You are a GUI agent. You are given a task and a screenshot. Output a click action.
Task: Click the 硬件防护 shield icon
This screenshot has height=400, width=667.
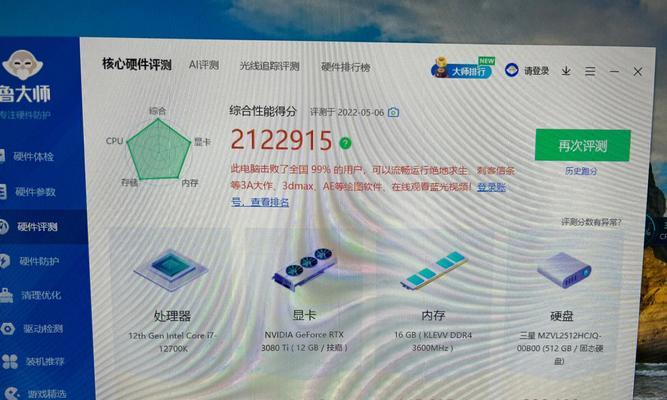(x=4, y=260)
